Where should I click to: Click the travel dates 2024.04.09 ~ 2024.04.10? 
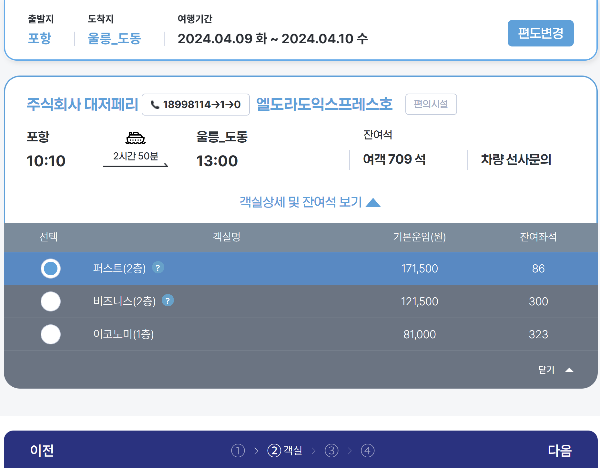[x=272, y=38]
